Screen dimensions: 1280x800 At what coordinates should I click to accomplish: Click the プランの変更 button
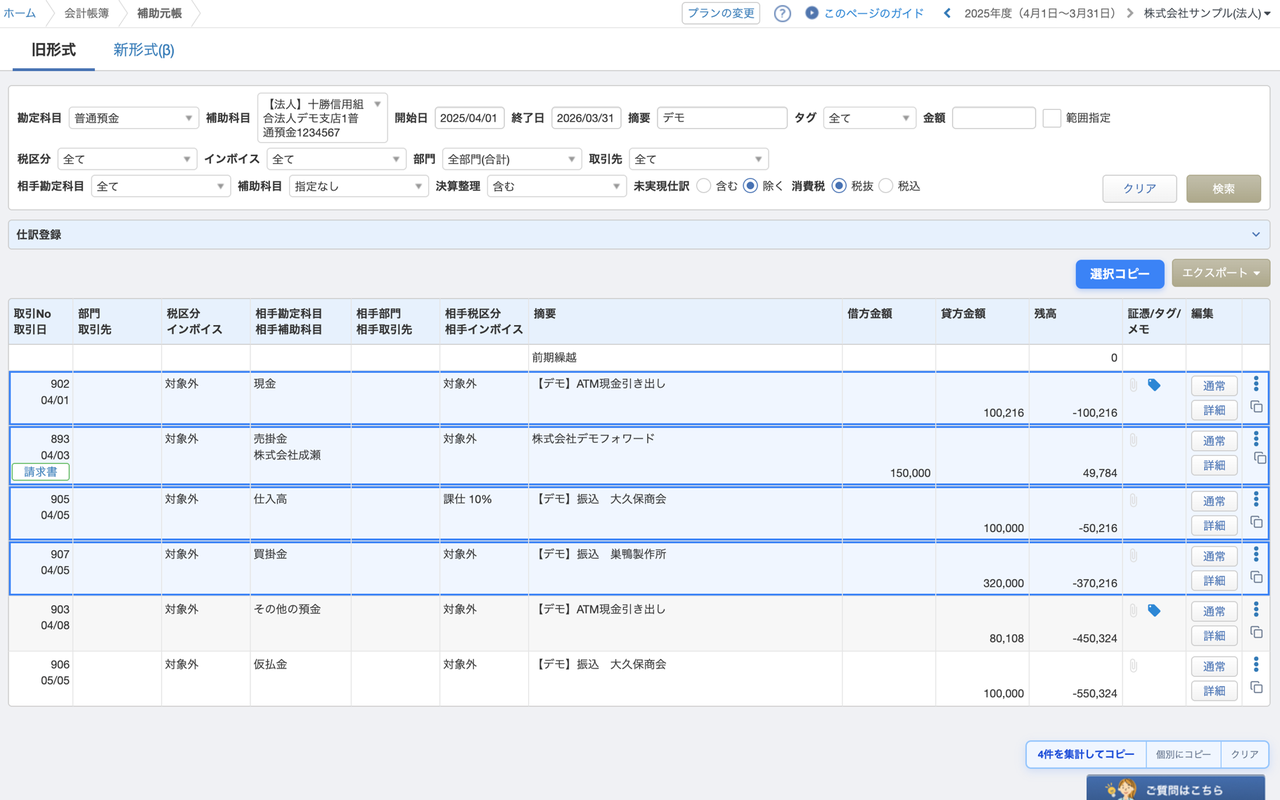[x=721, y=14]
